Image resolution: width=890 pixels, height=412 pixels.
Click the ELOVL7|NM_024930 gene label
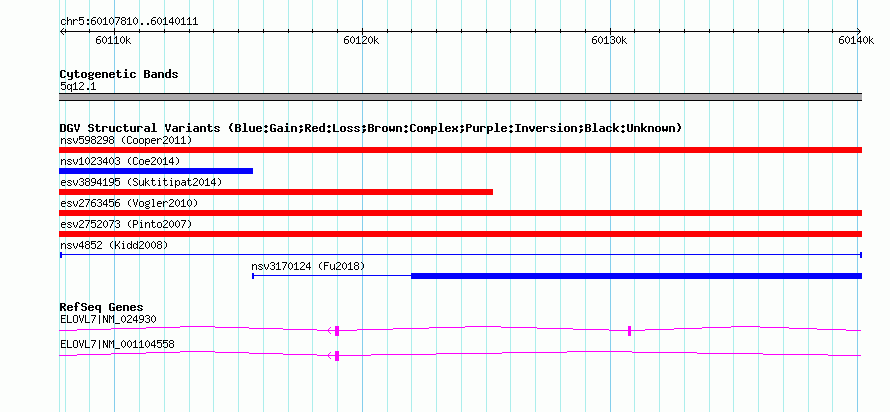click(x=108, y=319)
